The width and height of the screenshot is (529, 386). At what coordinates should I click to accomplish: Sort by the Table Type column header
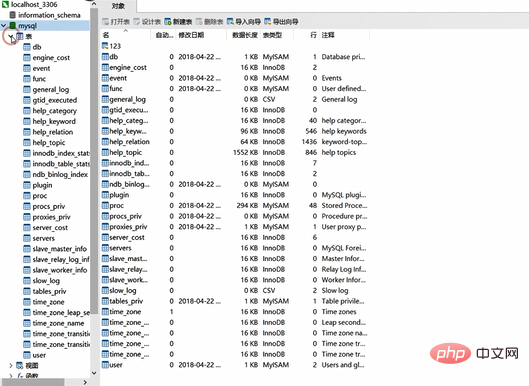pyautogui.click(x=277, y=35)
